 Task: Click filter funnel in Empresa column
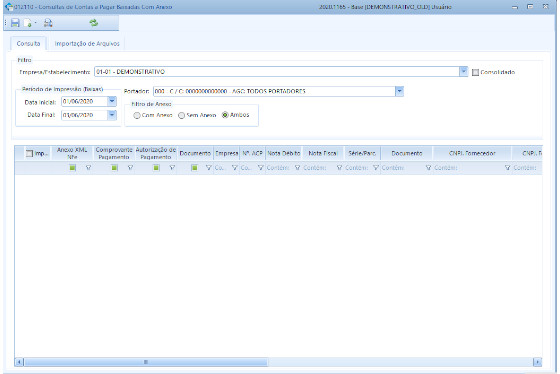click(x=235, y=168)
